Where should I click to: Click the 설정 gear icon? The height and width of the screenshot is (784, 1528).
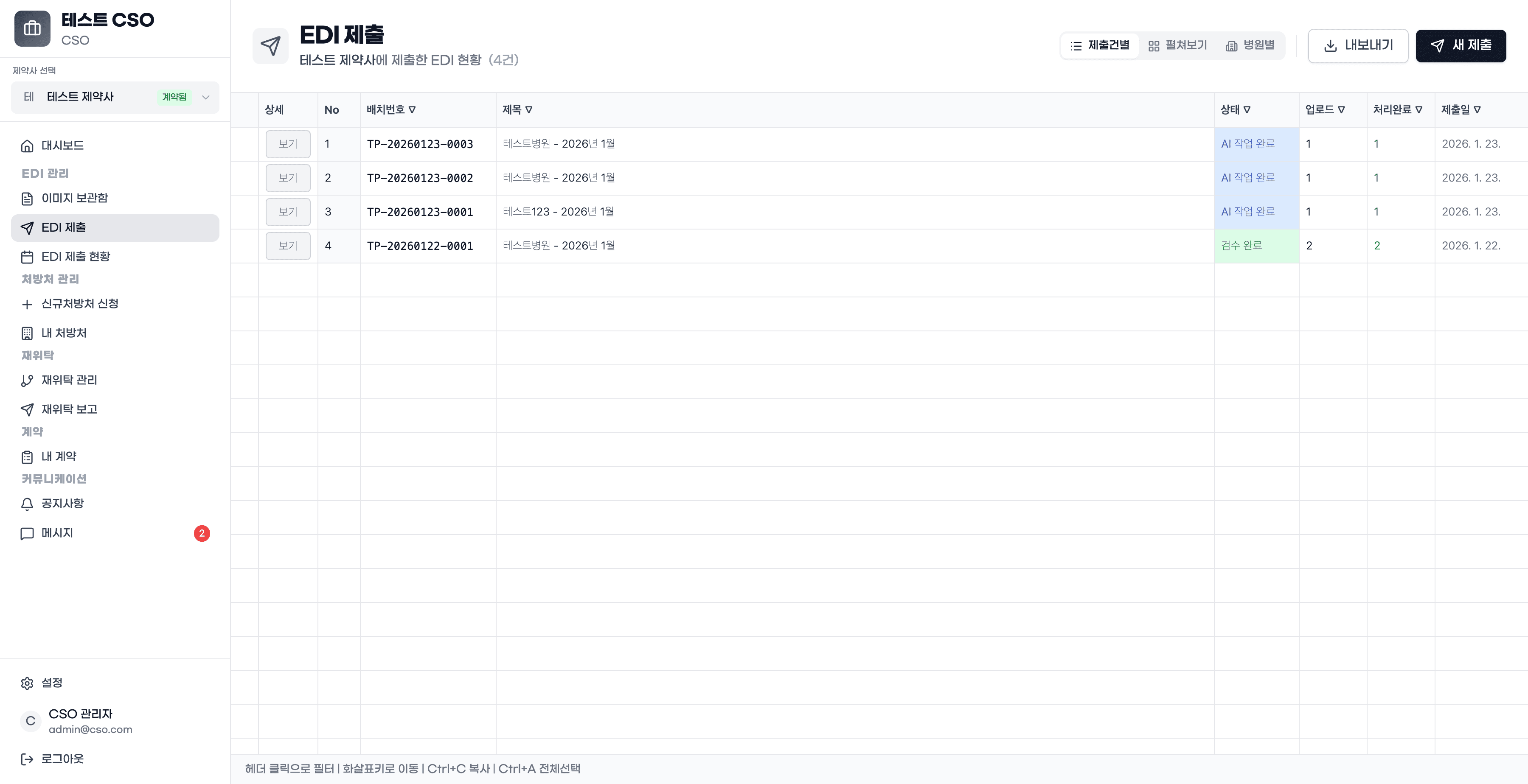[27, 683]
